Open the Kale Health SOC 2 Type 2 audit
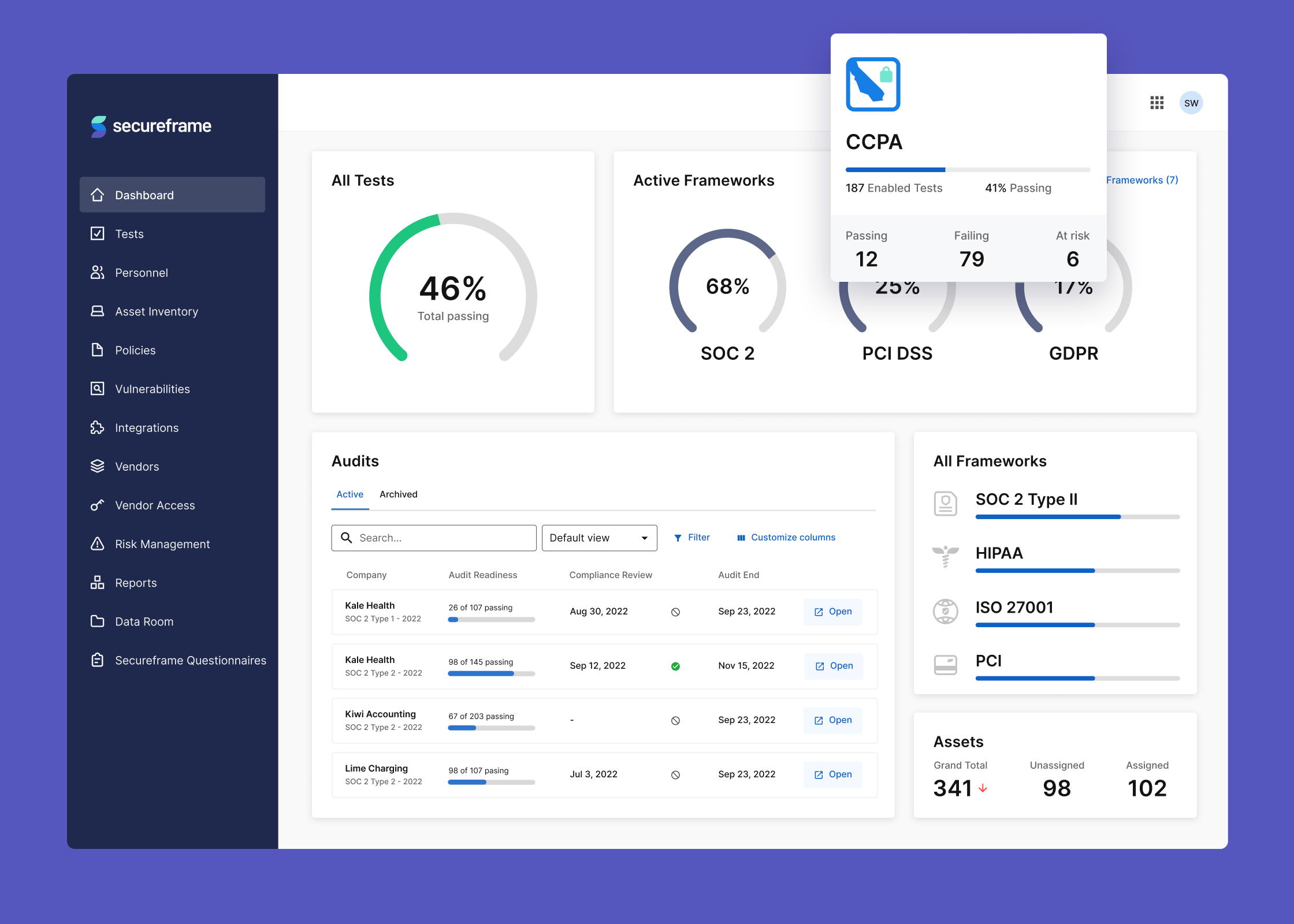Viewport: 1294px width, 924px height. coord(832,665)
